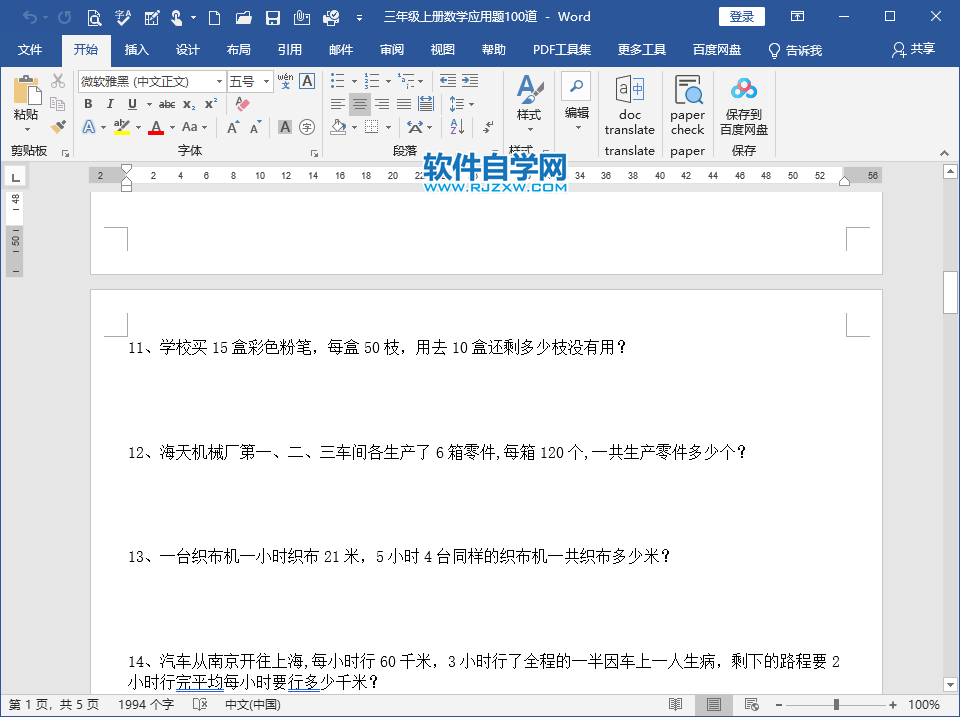Toggle italic formatting
The image size is (960, 717).
point(110,104)
